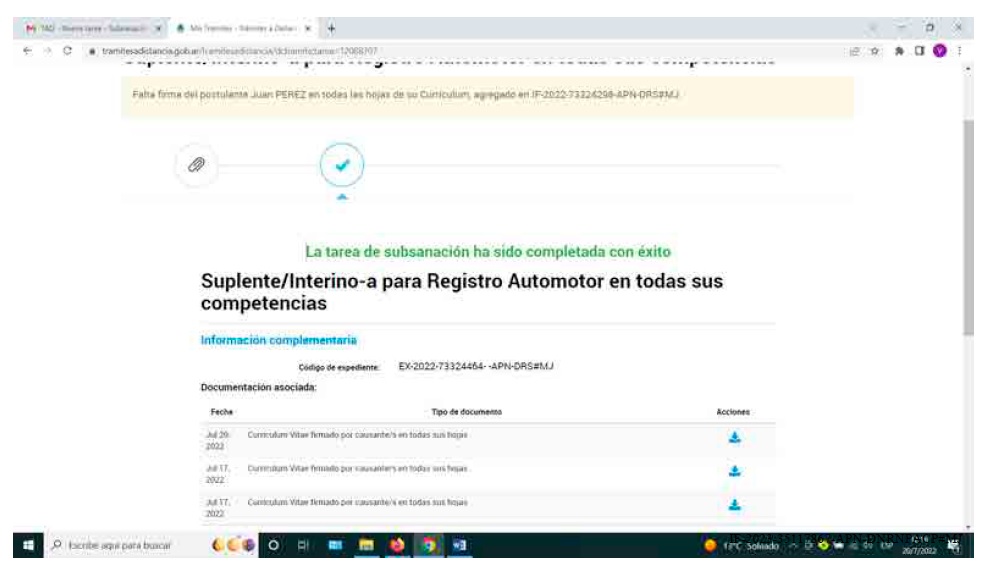Screen dimensions: 988x572
Task: Click the checkmark completed step icon
Action: pyautogui.click(x=342, y=165)
